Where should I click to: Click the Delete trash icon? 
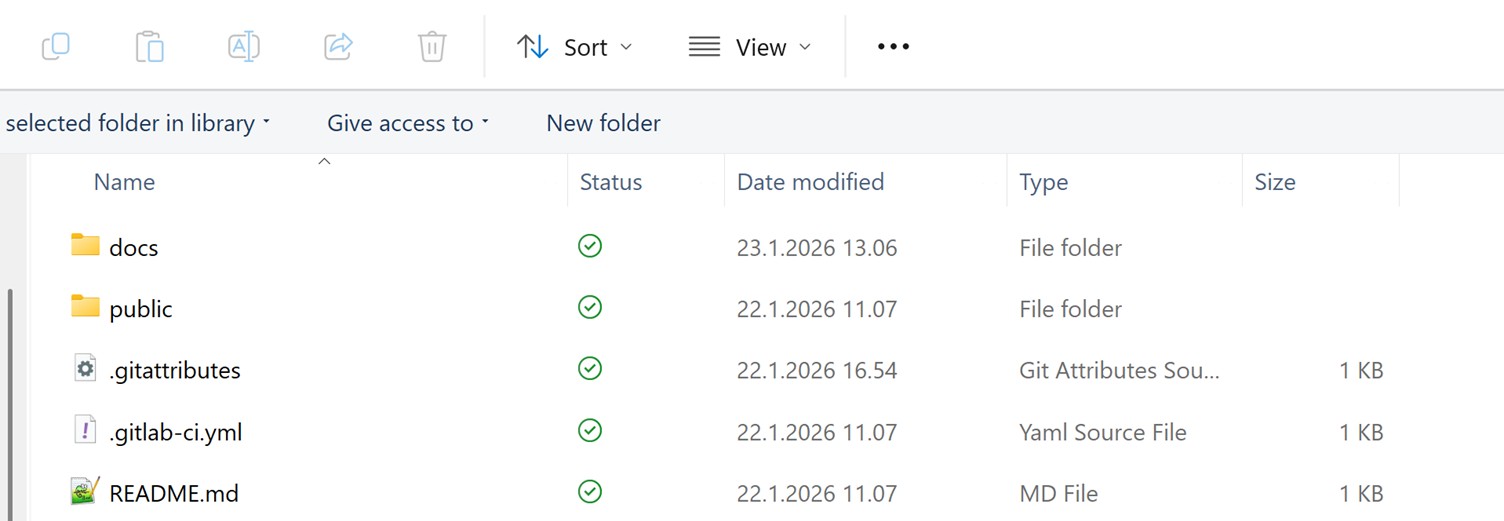[432, 47]
